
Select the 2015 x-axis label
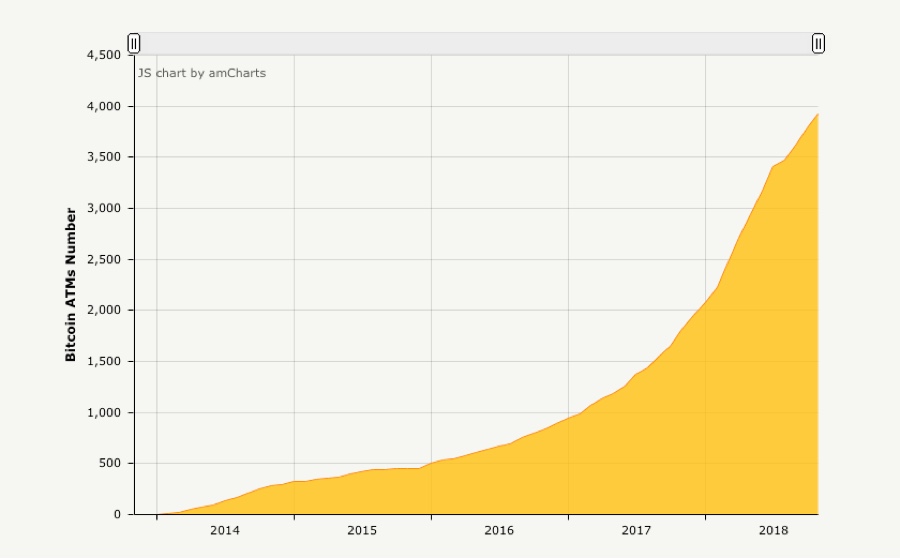pos(362,531)
